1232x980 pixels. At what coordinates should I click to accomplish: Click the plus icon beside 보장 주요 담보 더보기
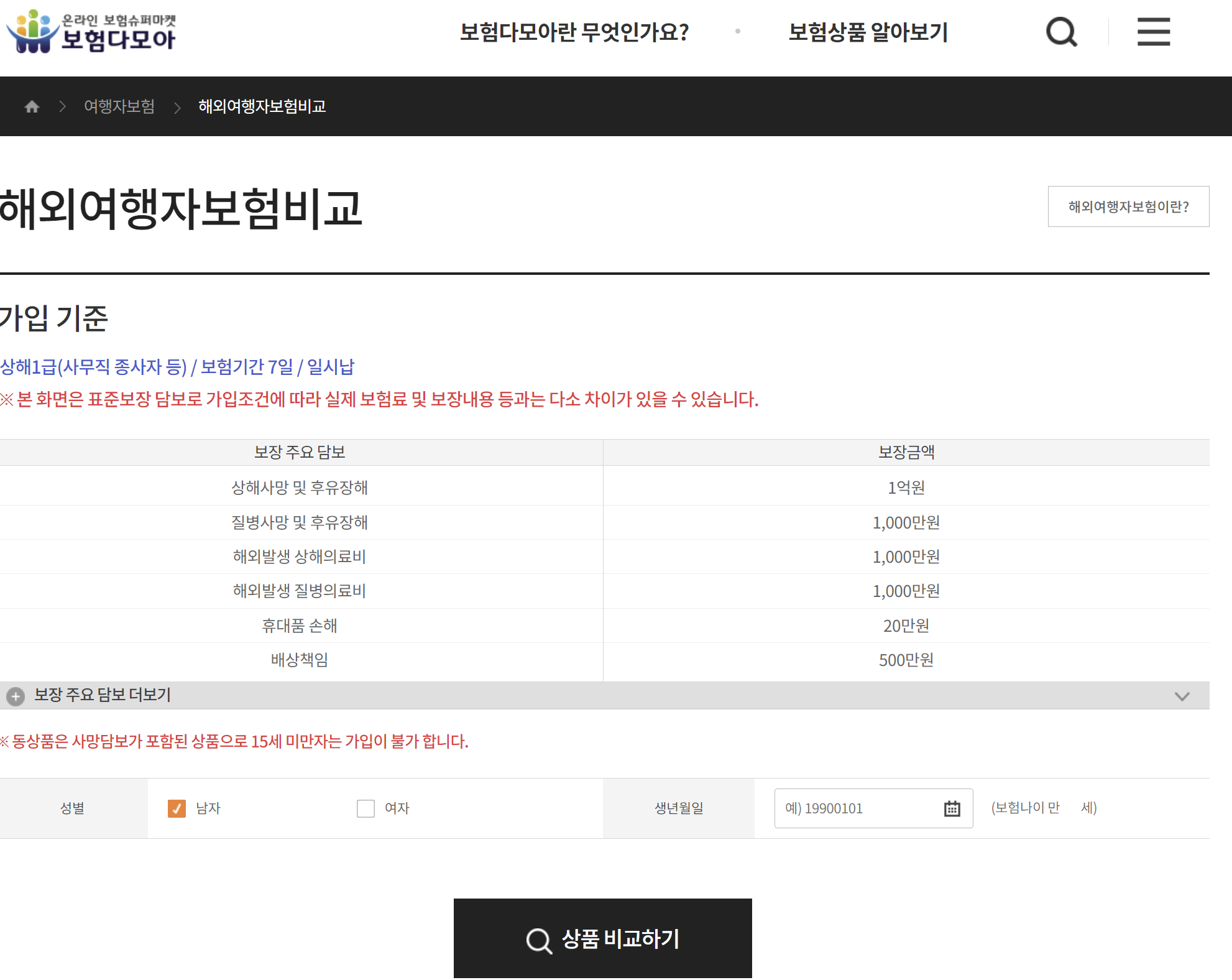point(16,696)
